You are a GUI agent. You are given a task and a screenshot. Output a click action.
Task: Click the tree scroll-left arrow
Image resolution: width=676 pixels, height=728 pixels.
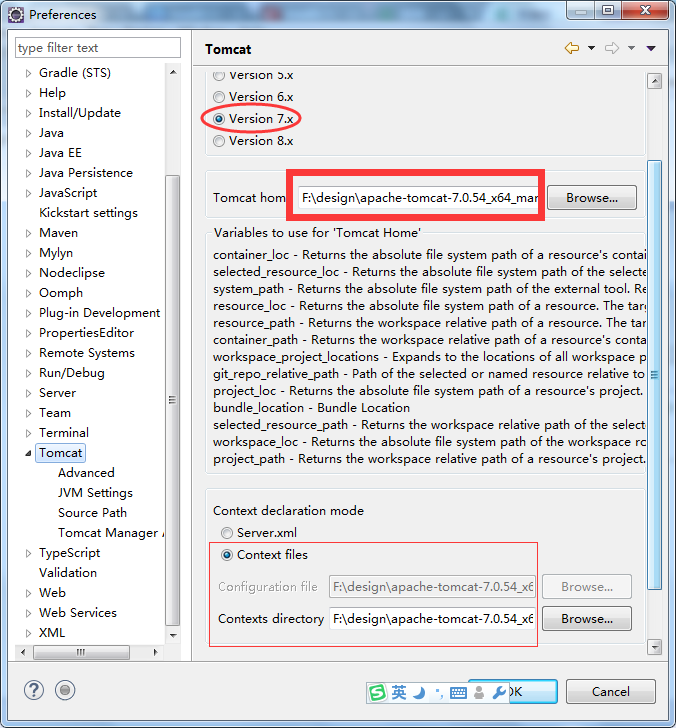point(23,652)
